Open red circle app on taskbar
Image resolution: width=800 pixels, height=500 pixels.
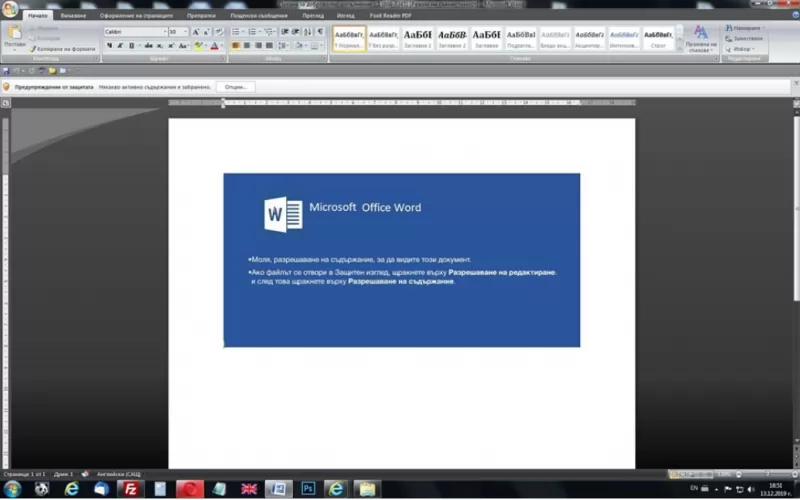pos(190,489)
